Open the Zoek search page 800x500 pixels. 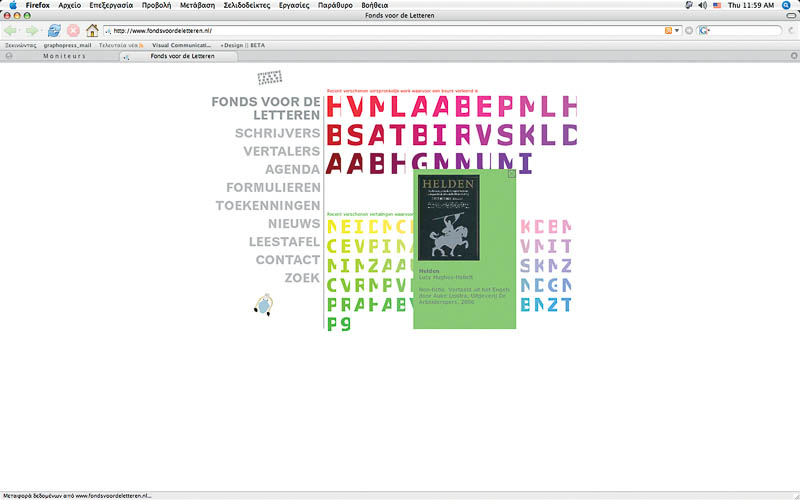click(302, 278)
